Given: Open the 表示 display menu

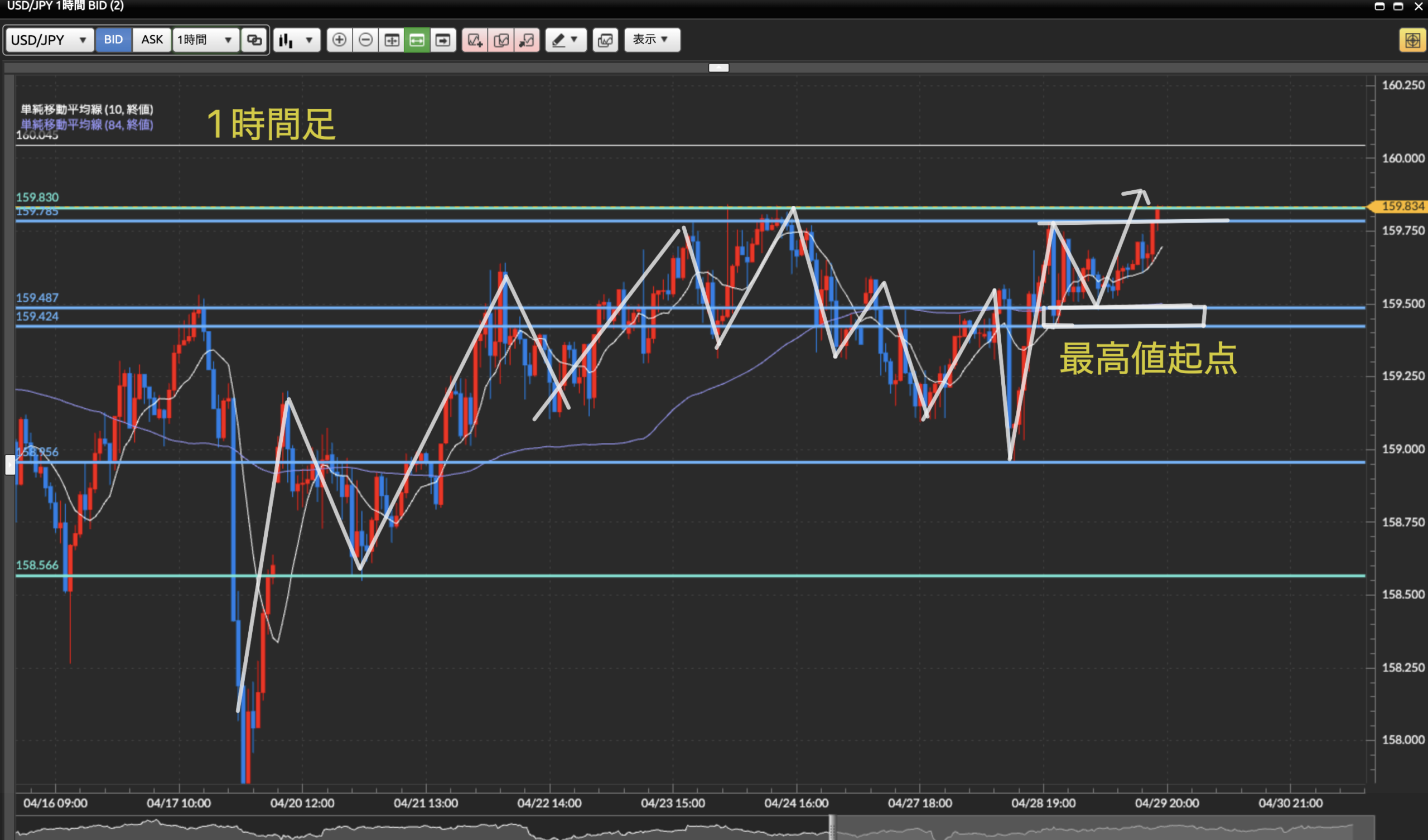Looking at the screenshot, I should pos(652,40).
